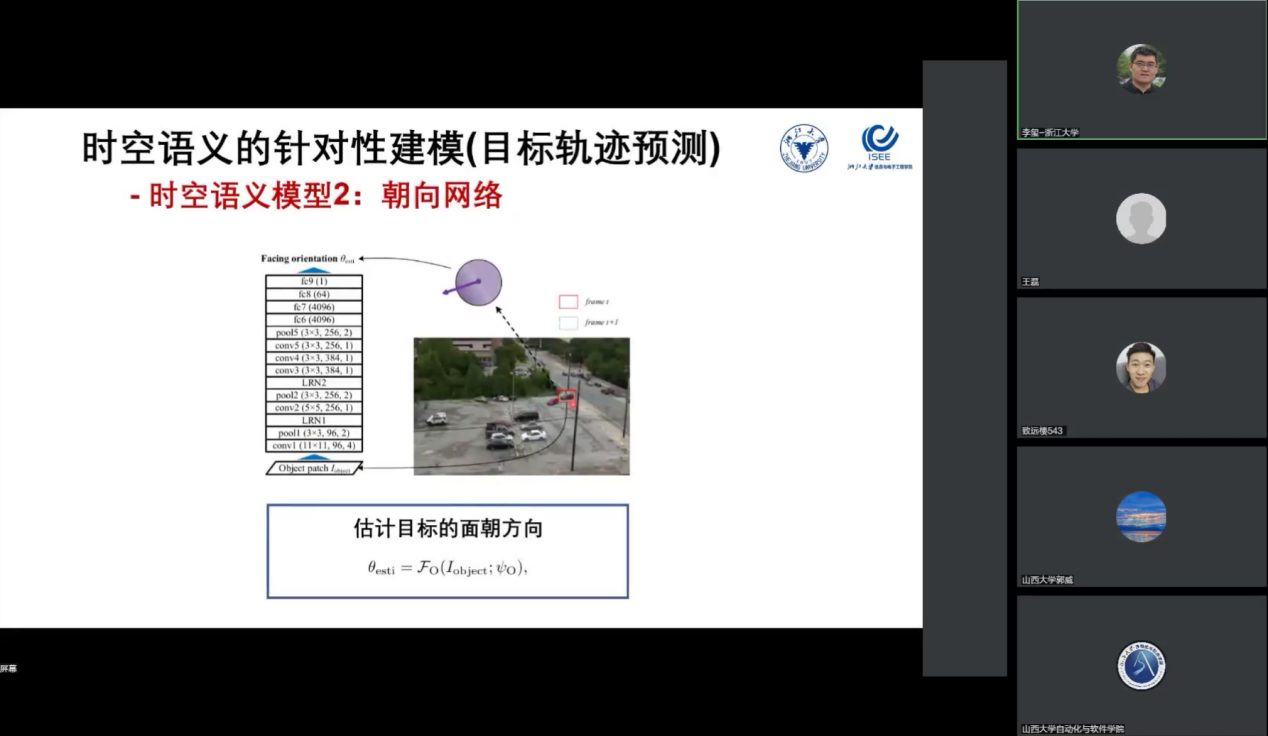Viewport: 1268px width, 736px height.
Task: Select 李玺-浙江大学 participant avatar
Action: [x=1141, y=69]
